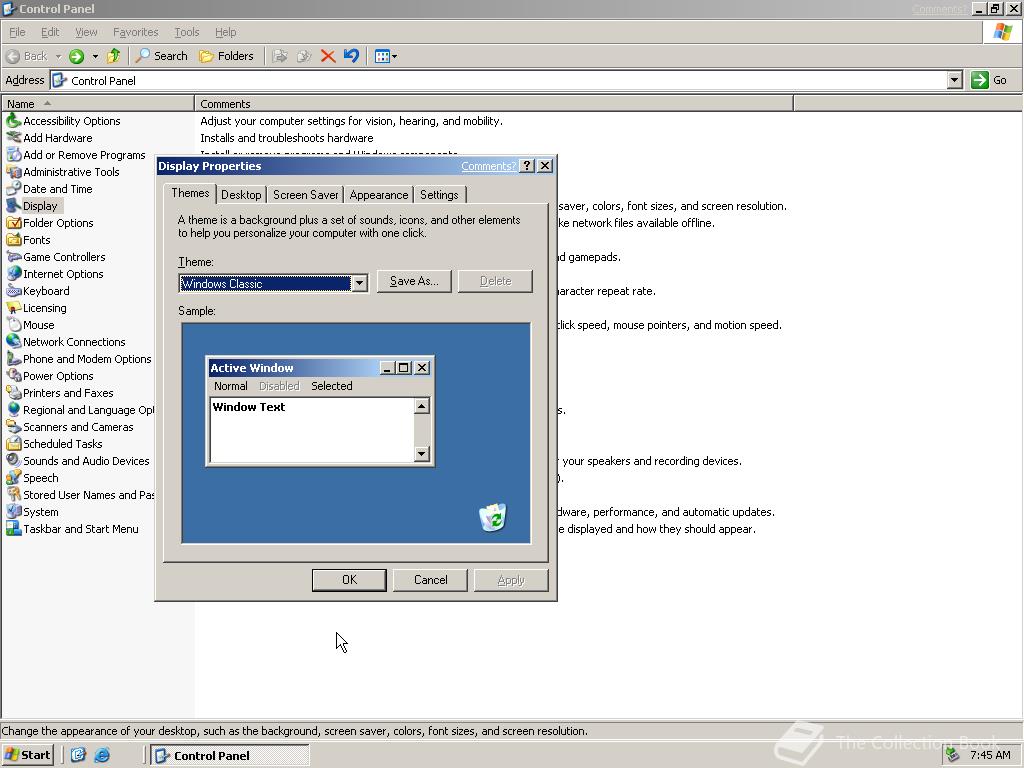Open the Edit menu

[x=50, y=32]
